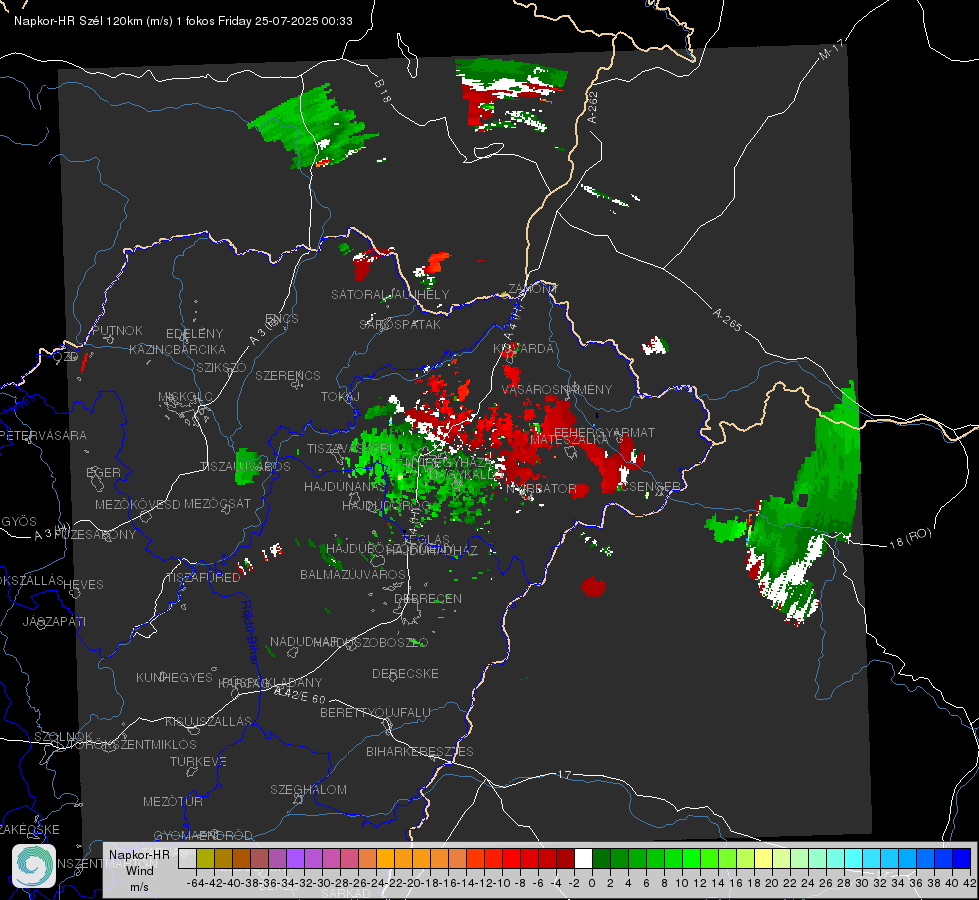979x900 pixels.
Task: Click the DEBRECEN city label
Action: point(428,598)
